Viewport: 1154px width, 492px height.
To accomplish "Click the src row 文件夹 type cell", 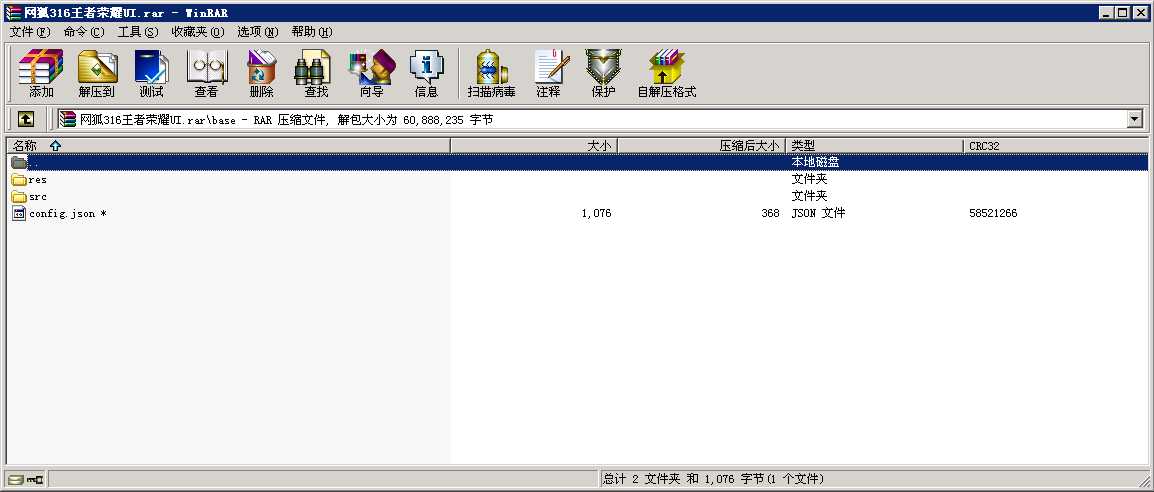I will (x=809, y=196).
